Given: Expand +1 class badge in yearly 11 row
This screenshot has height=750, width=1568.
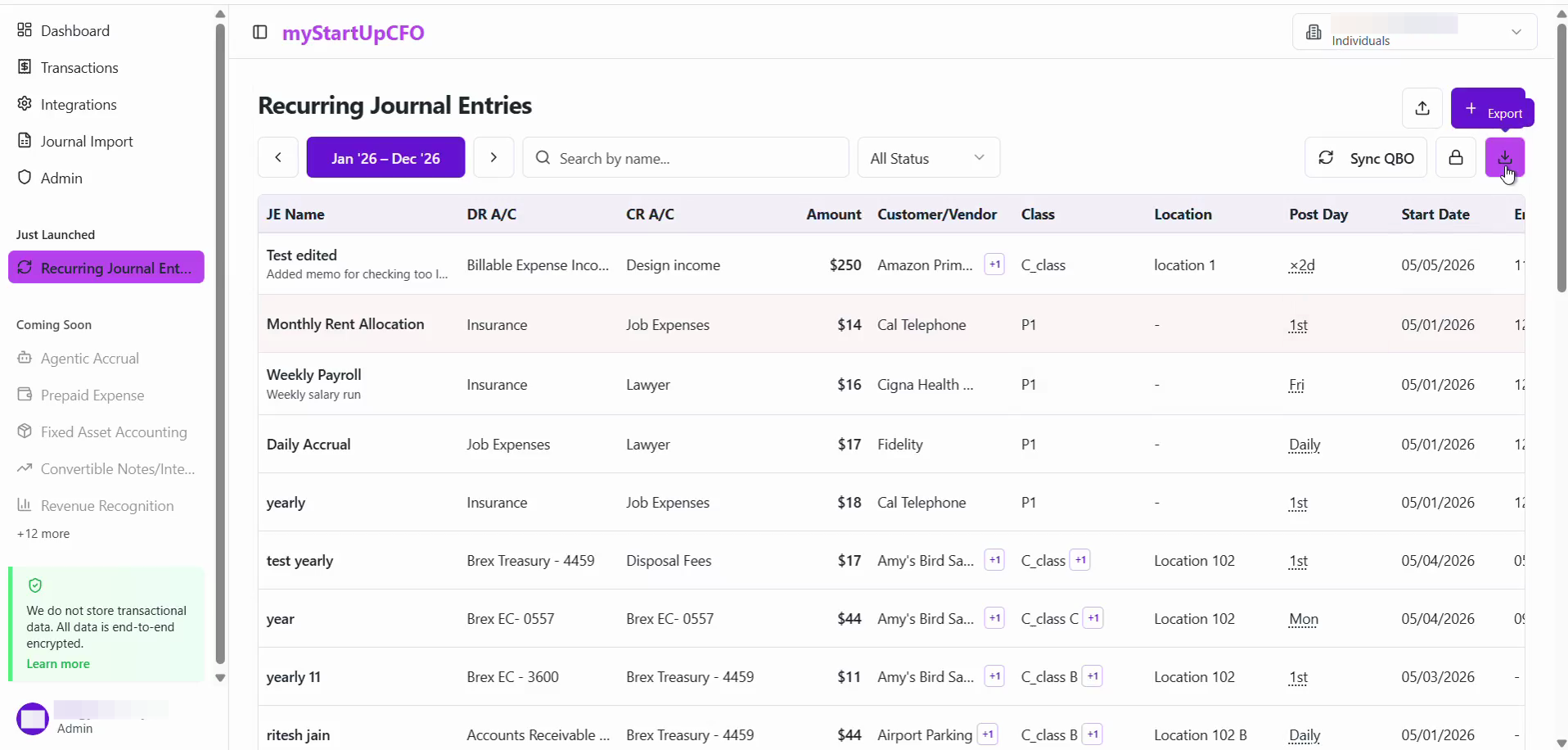Looking at the screenshot, I should pyautogui.click(x=1093, y=676).
